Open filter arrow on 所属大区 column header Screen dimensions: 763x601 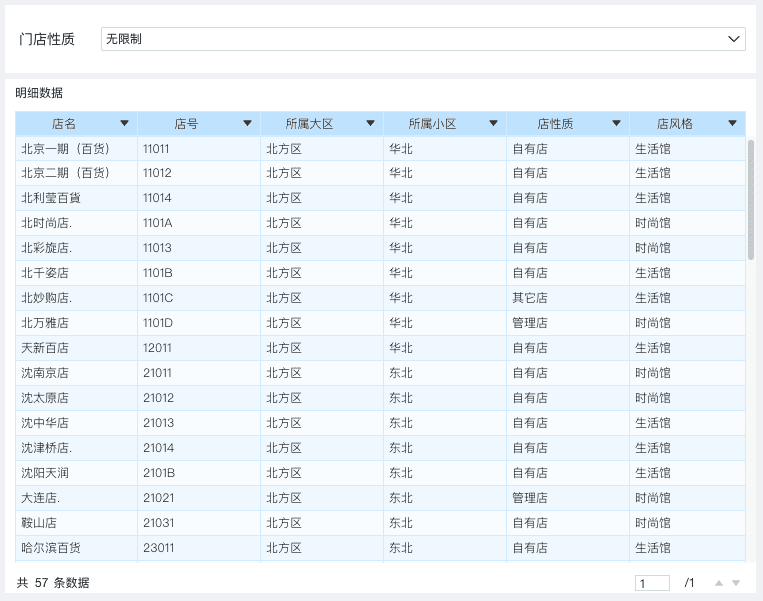click(x=370, y=124)
